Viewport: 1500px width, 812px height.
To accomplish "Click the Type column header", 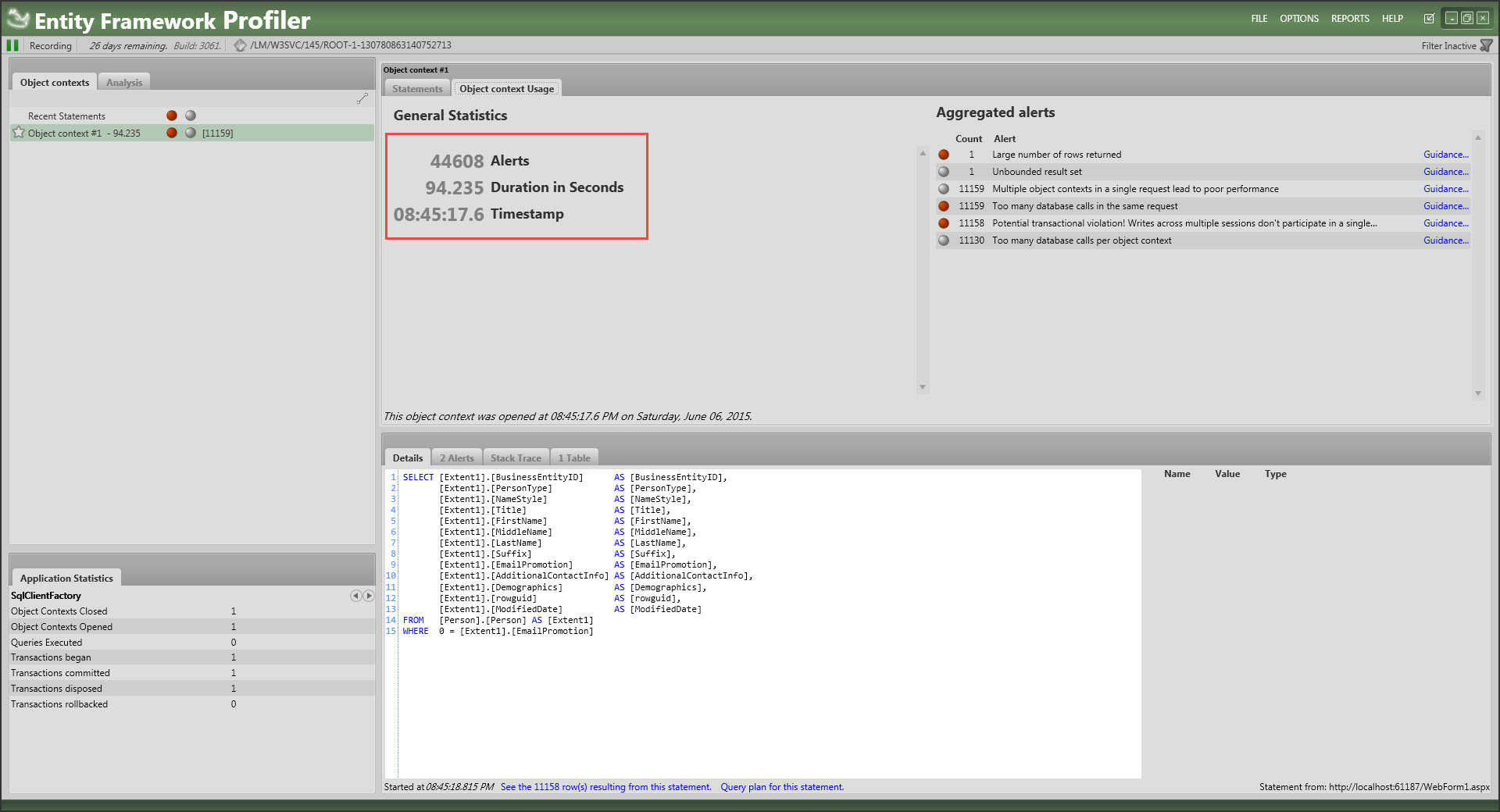I will pos(1276,474).
